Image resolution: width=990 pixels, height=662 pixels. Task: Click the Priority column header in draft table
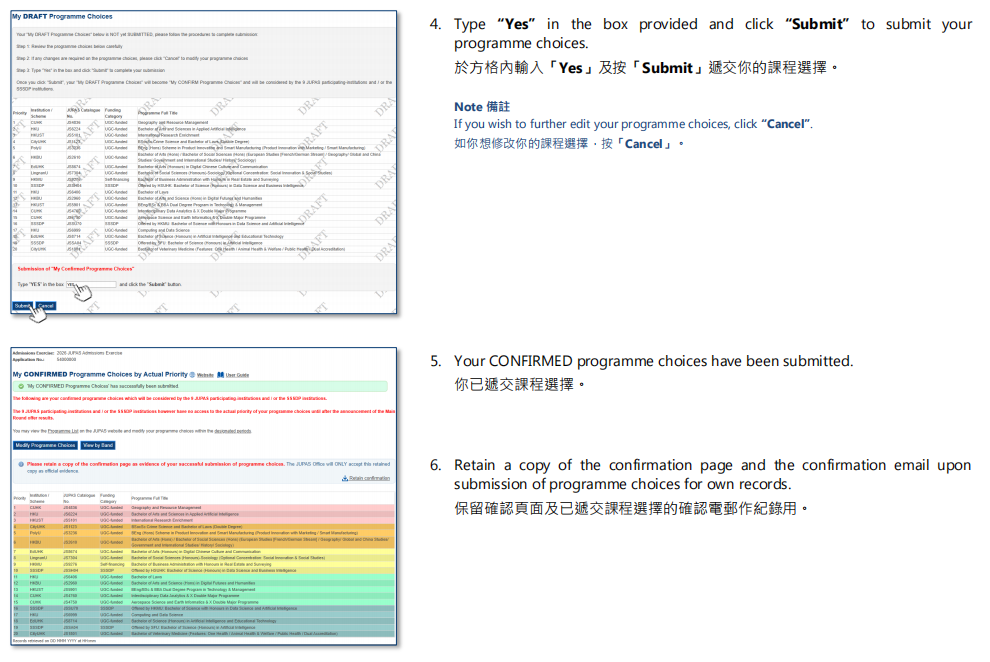pos(19,113)
